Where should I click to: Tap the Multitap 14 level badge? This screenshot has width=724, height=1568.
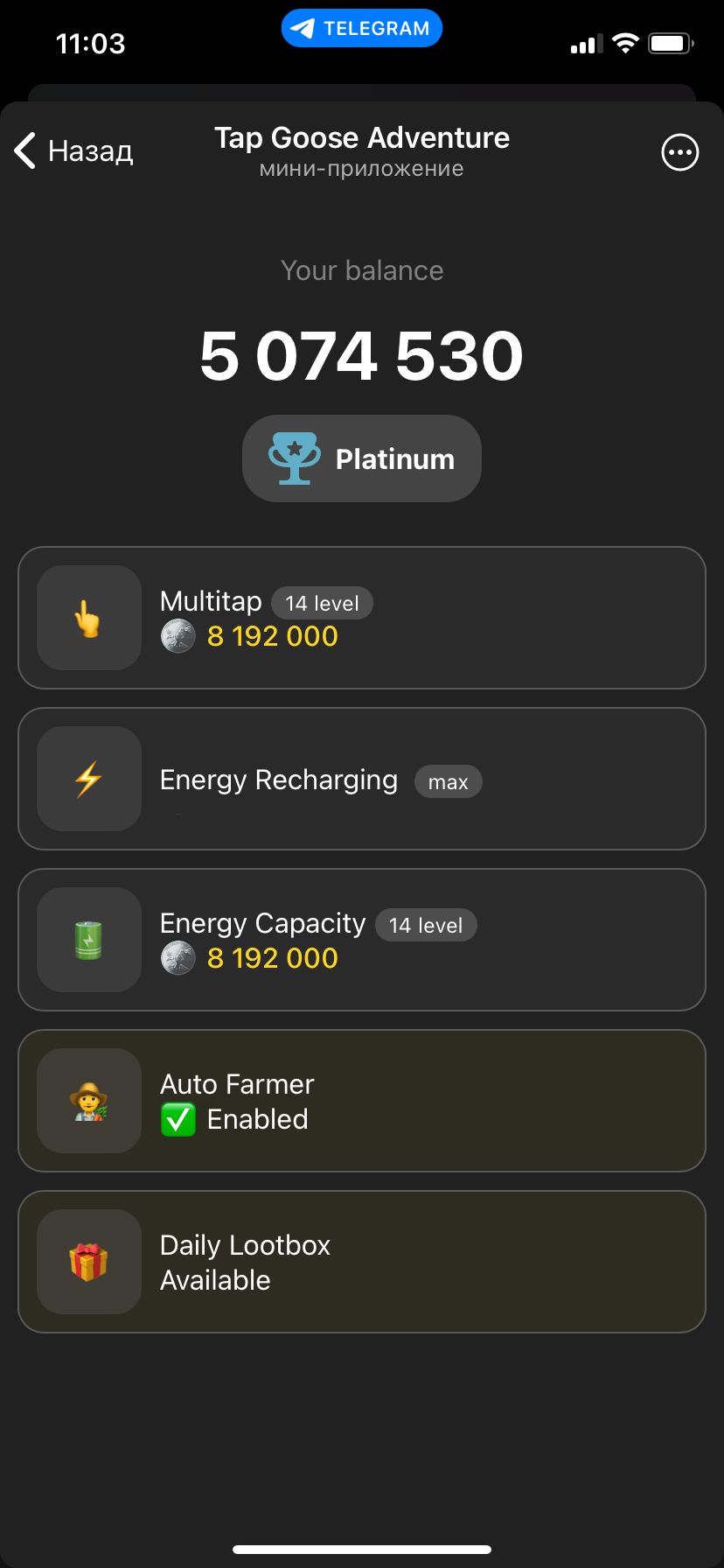pos(322,603)
